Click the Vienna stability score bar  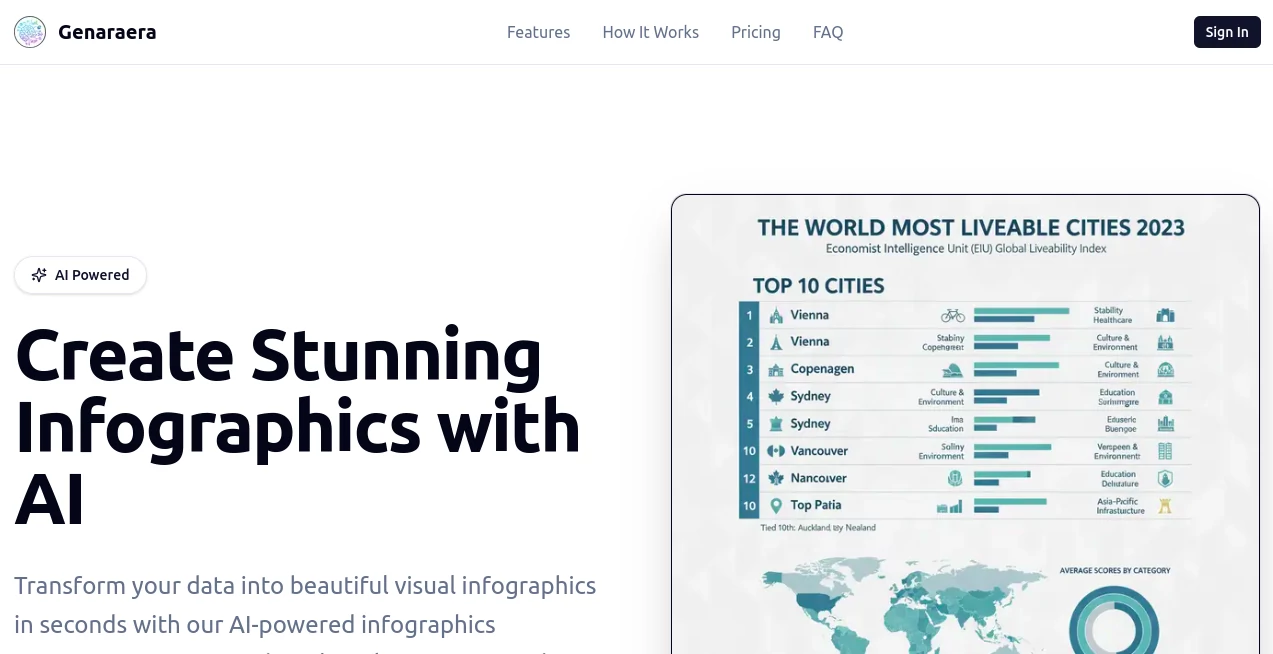pyautogui.click(x=1020, y=311)
